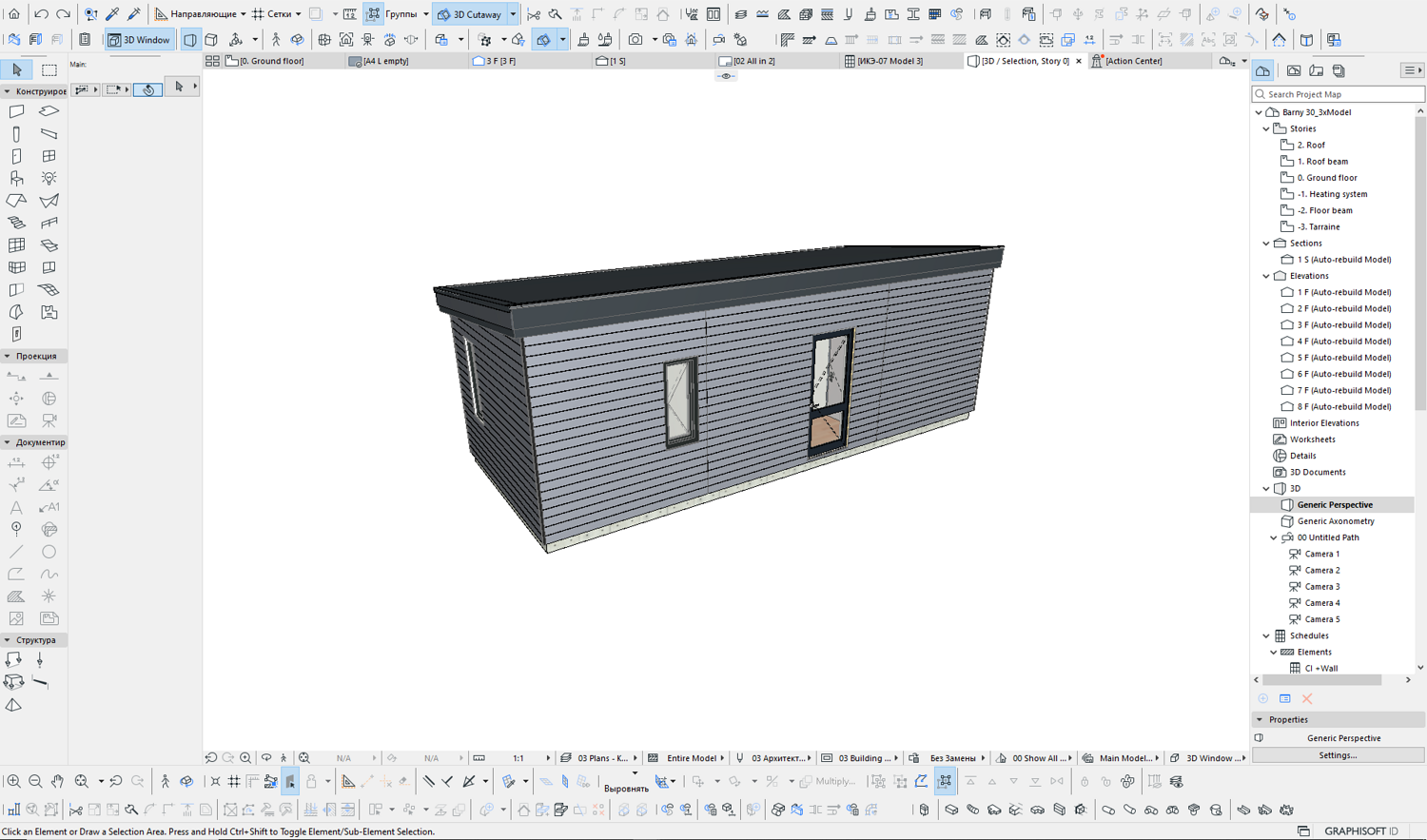Select Generic Axonometry in the tree
Screen dimensions: 1427x840
[x=1336, y=521]
